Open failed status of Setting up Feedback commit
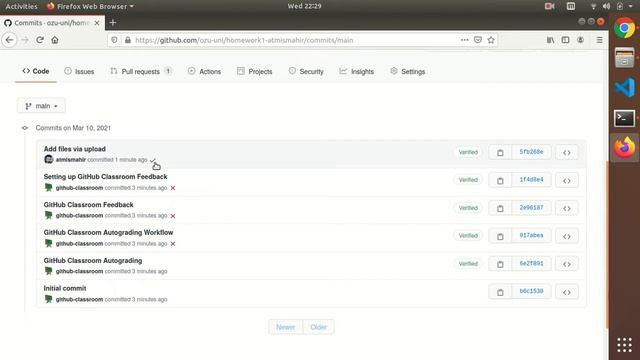The image size is (640, 360). click(x=173, y=188)
